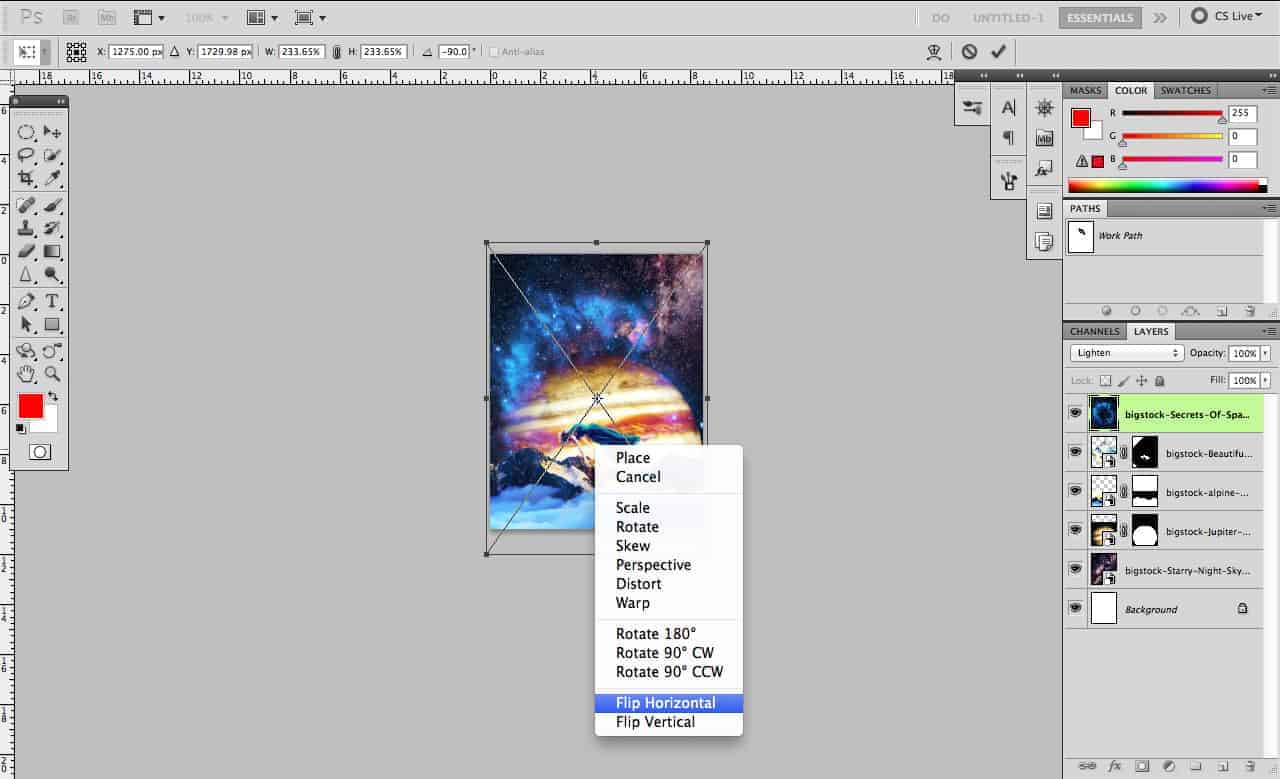The width and height of the screenshot is (1280, 779).
Task: Choose Warp from context menu
Action: pos(669,603)
